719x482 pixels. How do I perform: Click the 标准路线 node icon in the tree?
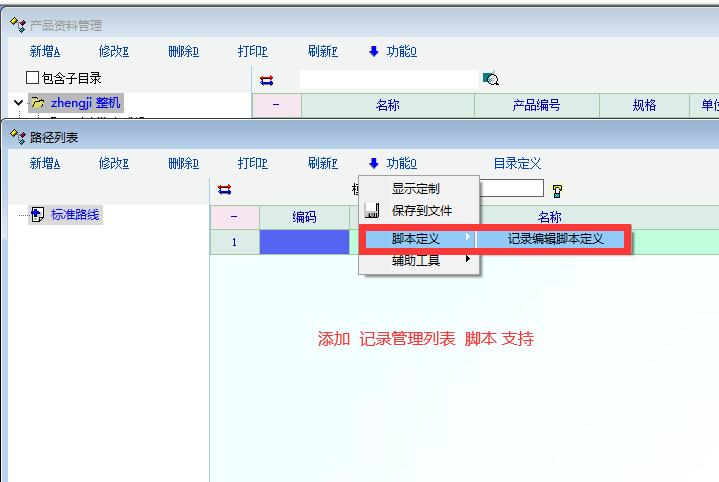coord(38,214)
